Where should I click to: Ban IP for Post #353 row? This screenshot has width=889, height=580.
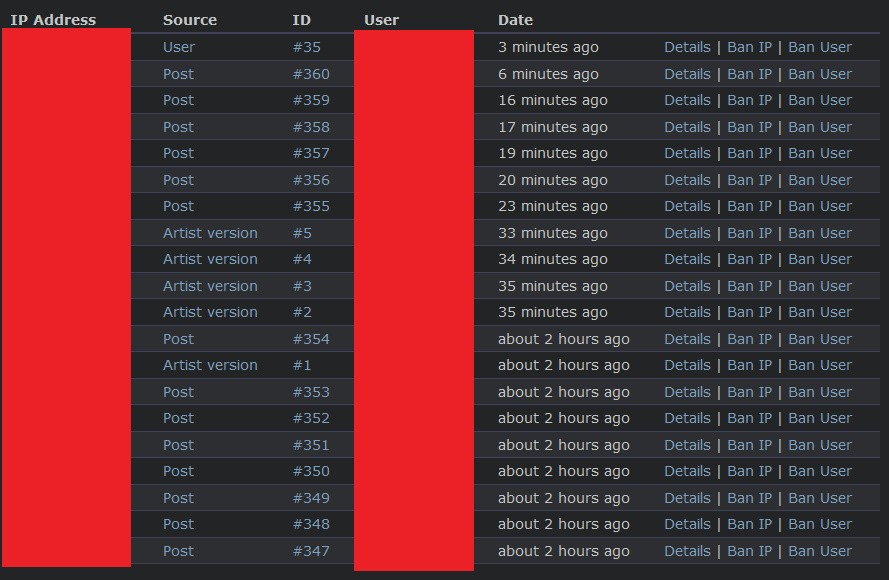tap(750, 392)
